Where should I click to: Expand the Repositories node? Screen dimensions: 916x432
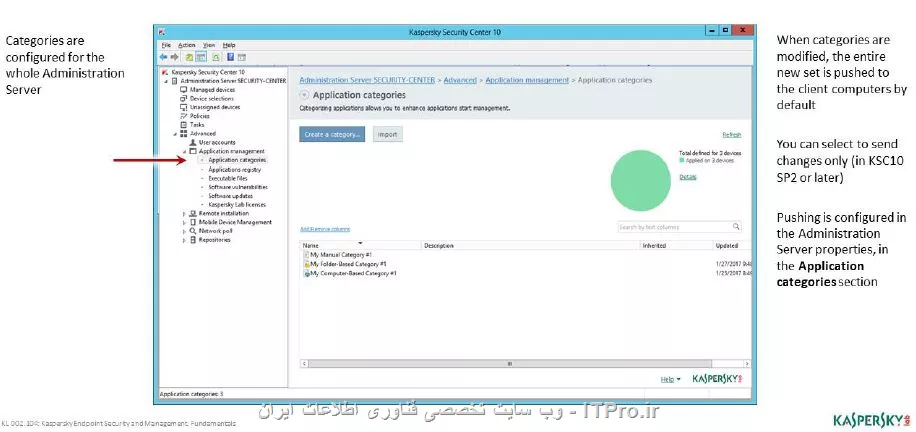click(x=185, y=240)
